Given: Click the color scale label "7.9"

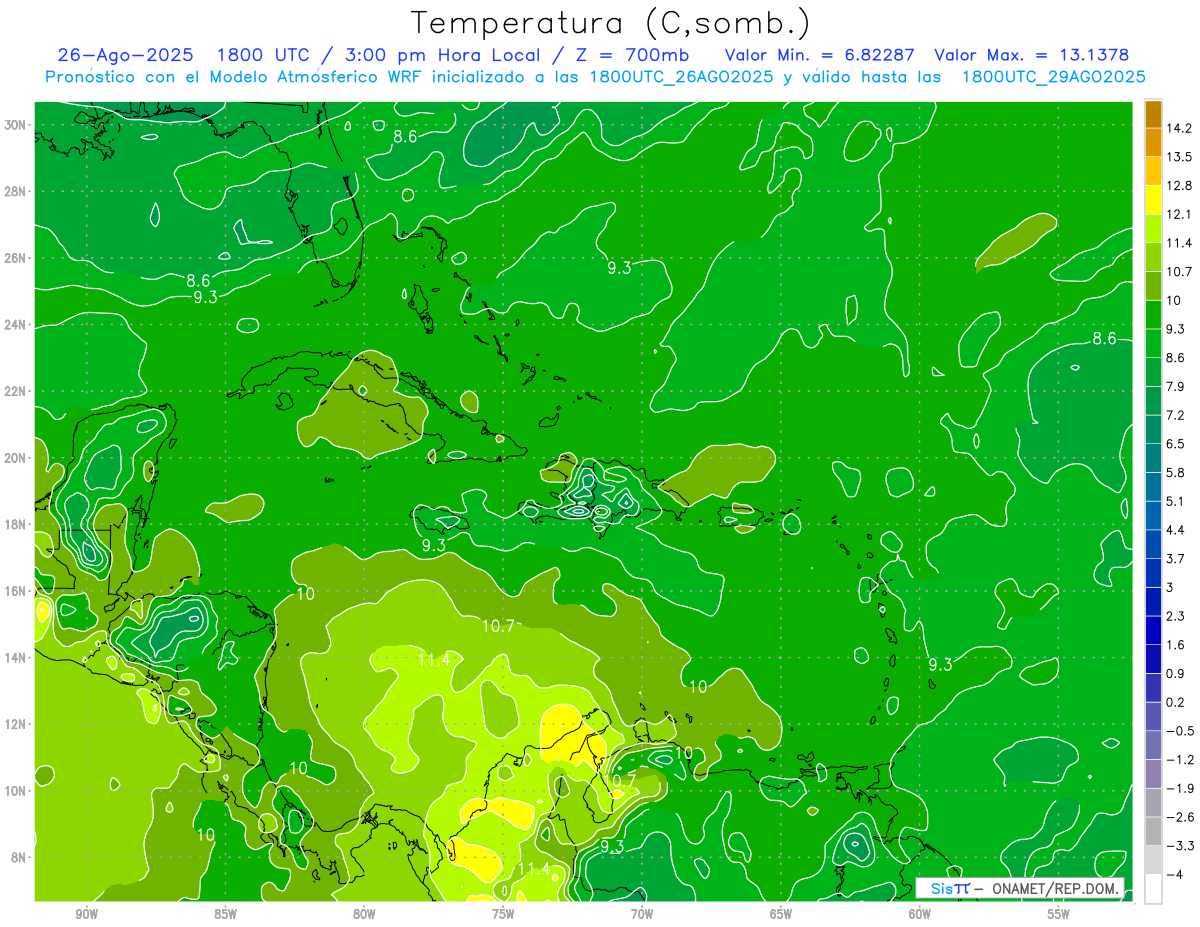Looking at the screenshot, I should tap(1176, 386).
